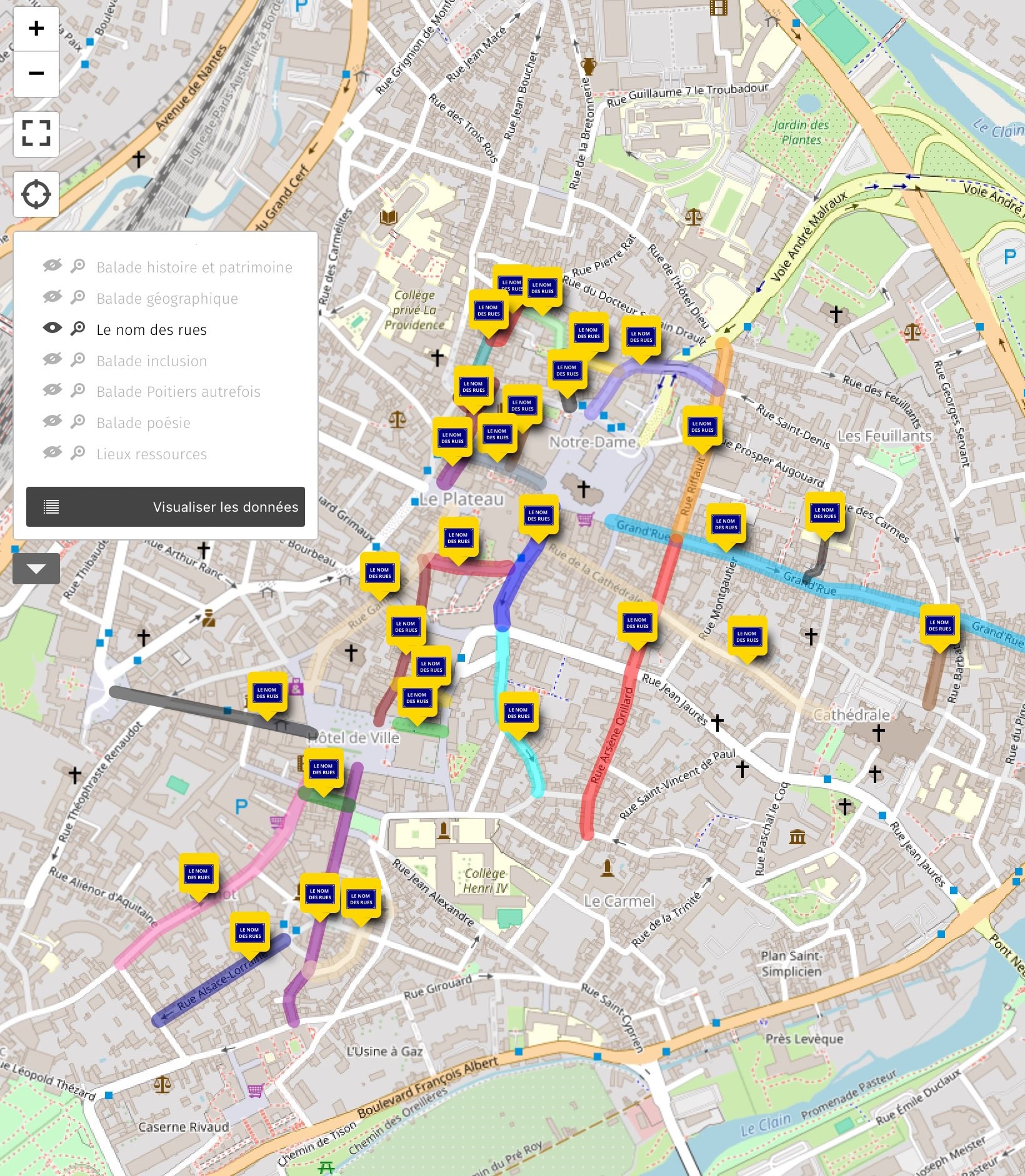Expand the panel with down arrow button
1025x1176 pixels.
tap(36, 569)
